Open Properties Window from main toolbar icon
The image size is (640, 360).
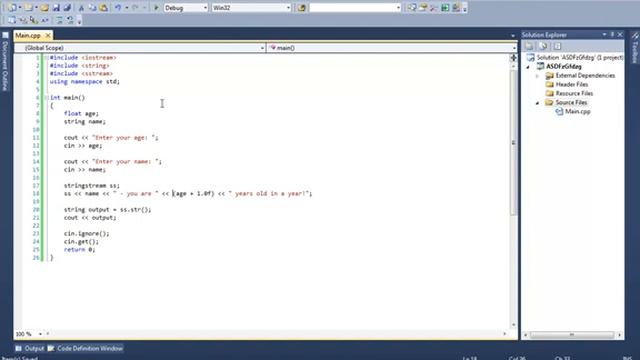coord(423,7)
